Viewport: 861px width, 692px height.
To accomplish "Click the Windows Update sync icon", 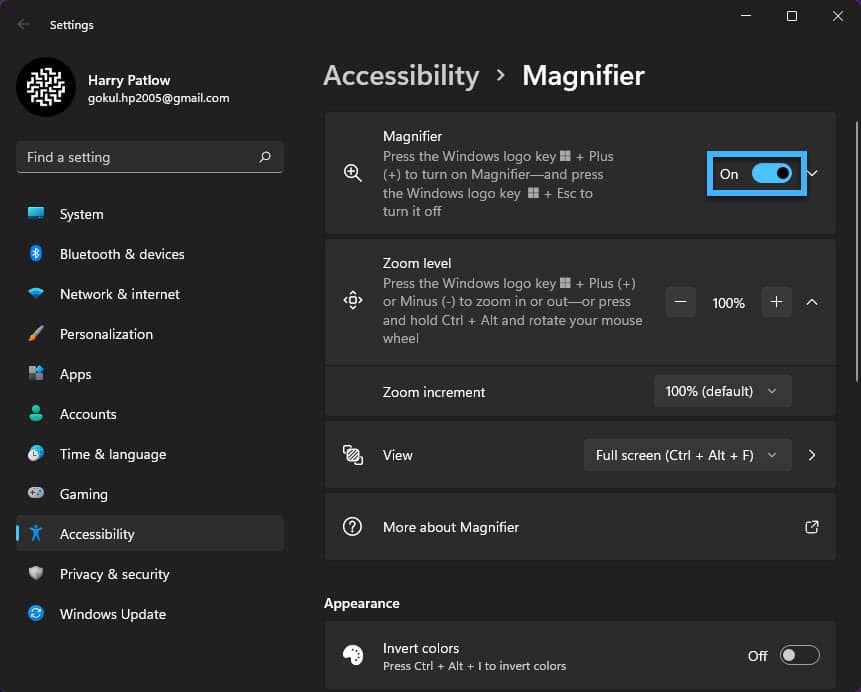I will (36, 613).
